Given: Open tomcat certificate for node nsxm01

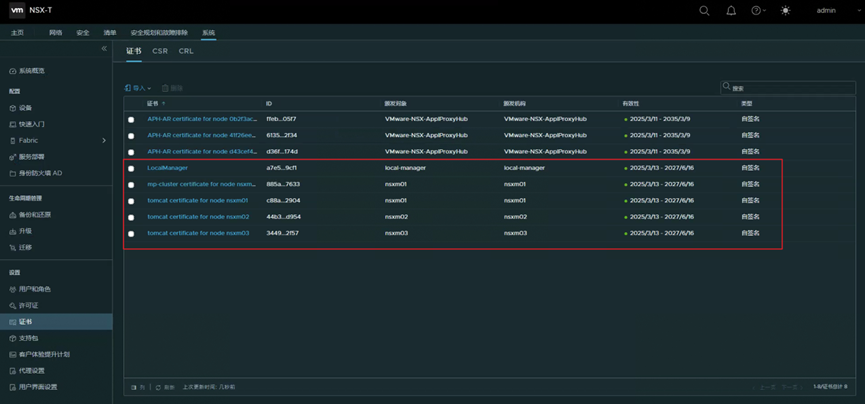Looking at the screenshot, I should (198, 200).
